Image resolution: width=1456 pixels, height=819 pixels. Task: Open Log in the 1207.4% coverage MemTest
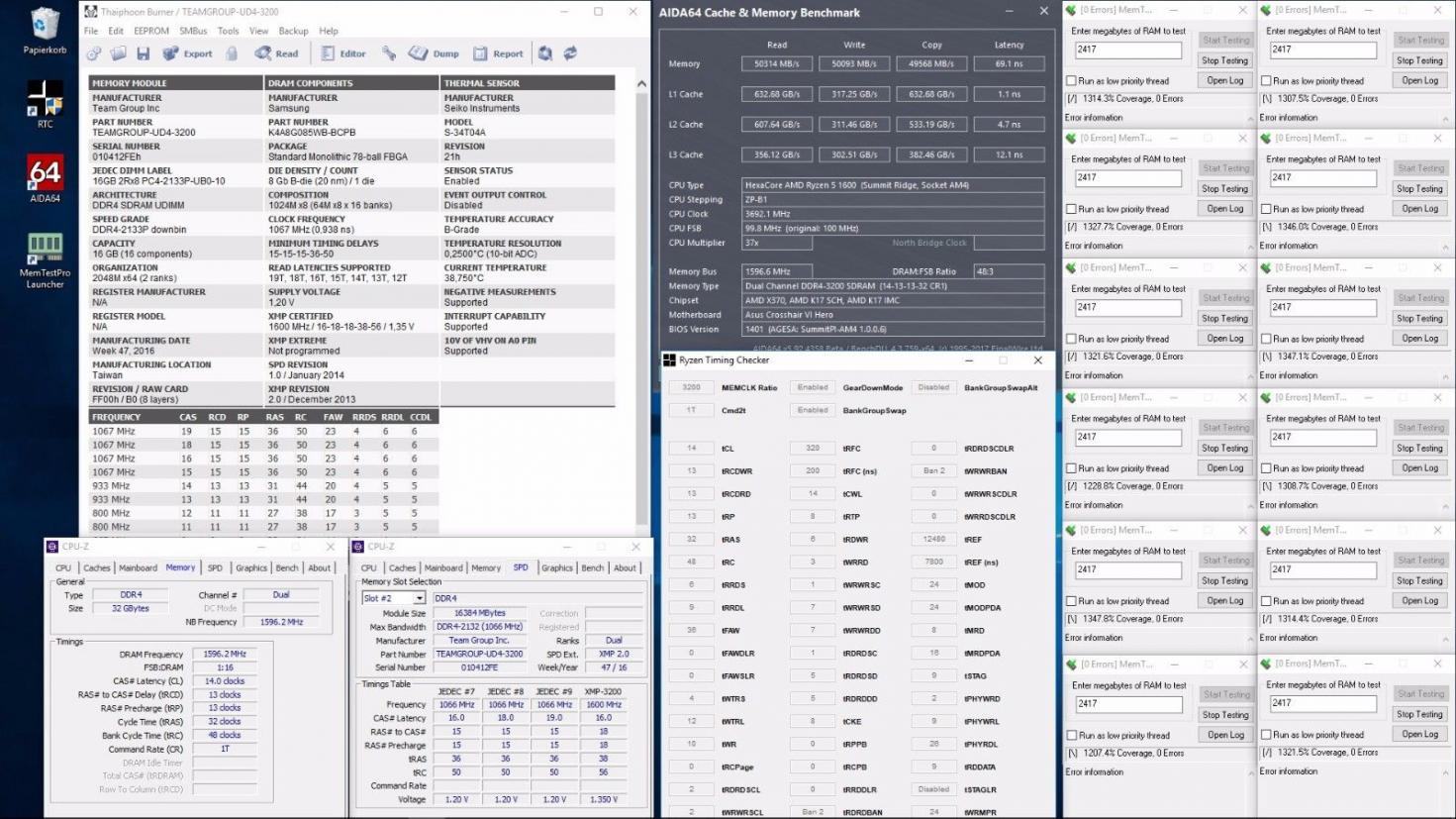1224,735
